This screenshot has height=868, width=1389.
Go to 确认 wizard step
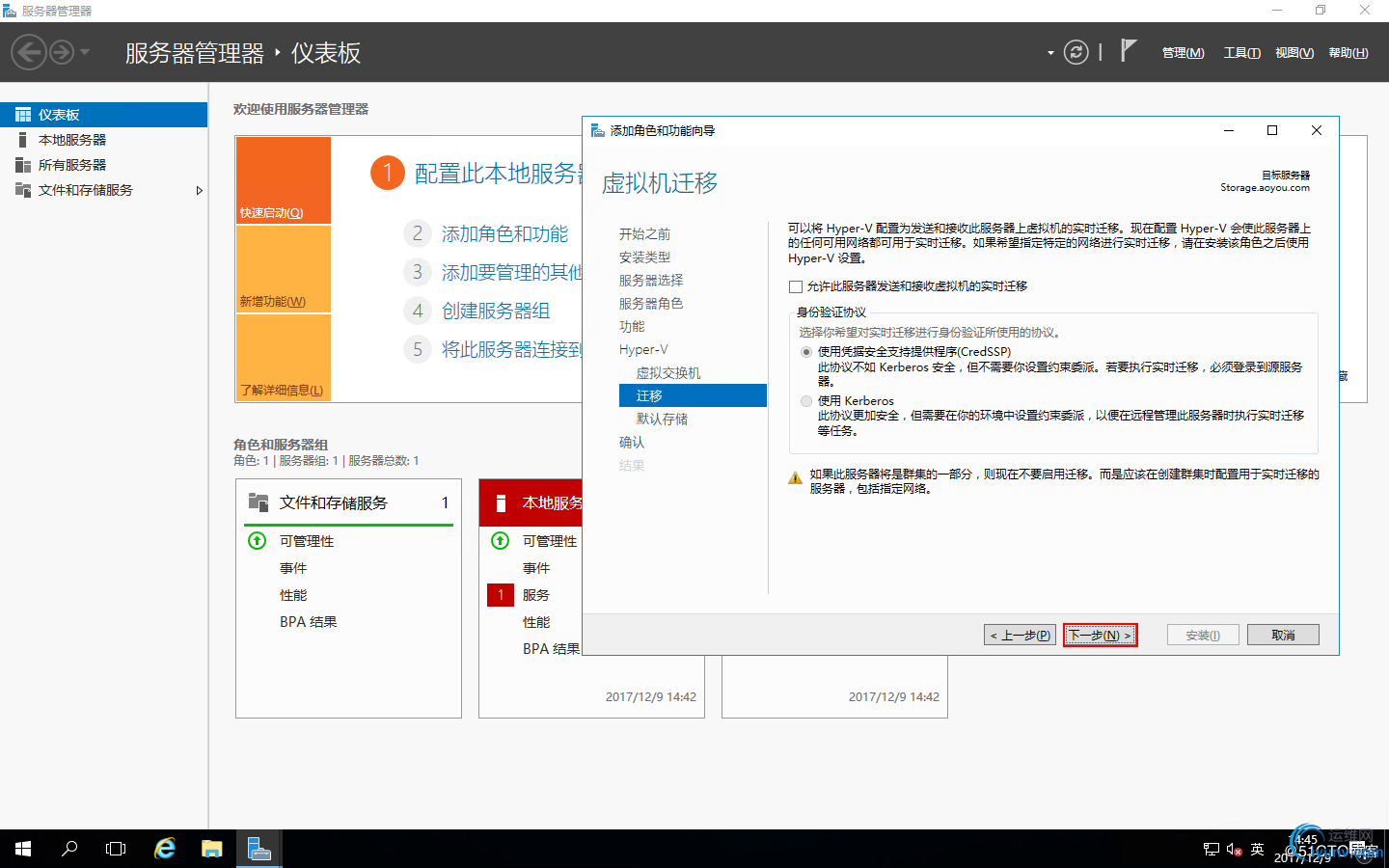tap(632, 443)
